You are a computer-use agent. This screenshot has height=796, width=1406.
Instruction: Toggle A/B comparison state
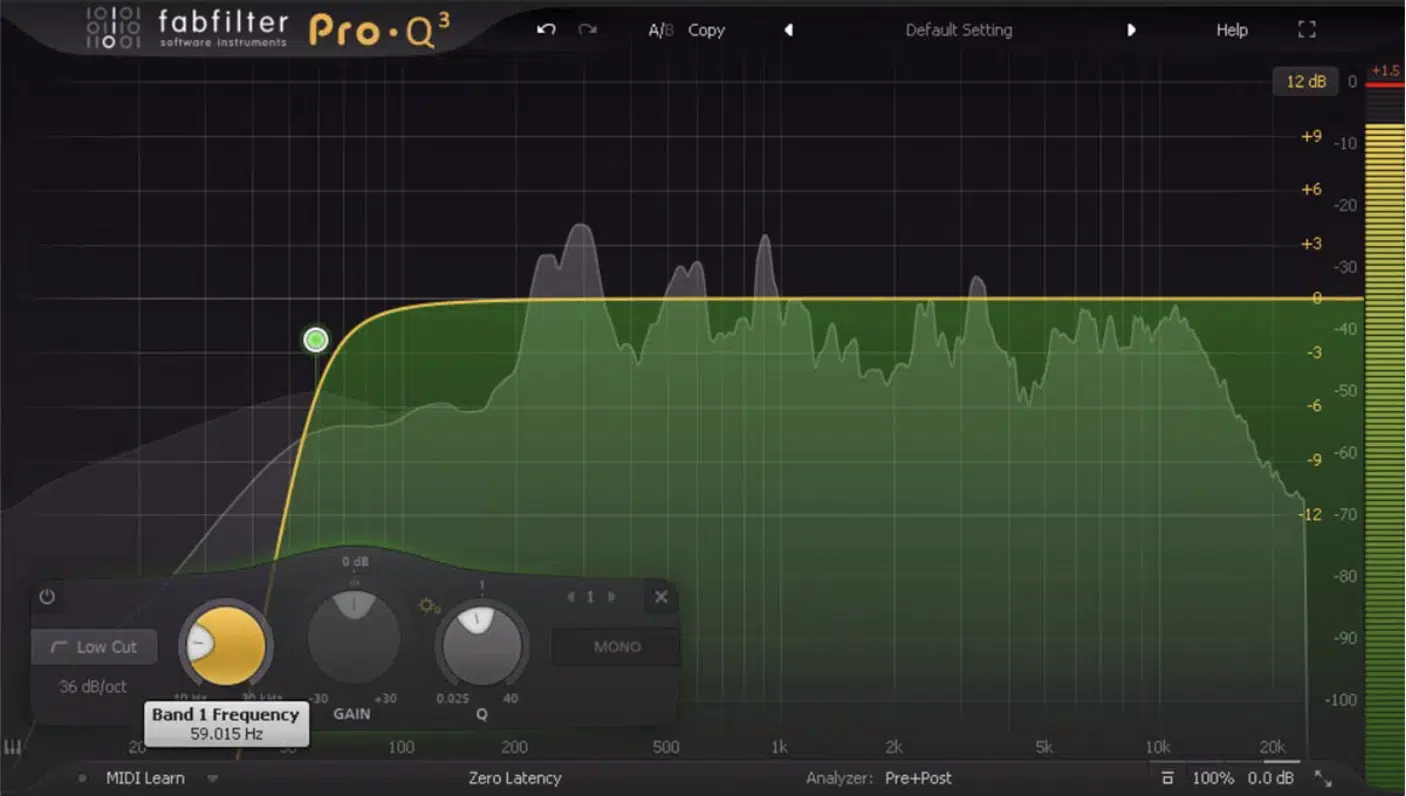coord(660,30)
